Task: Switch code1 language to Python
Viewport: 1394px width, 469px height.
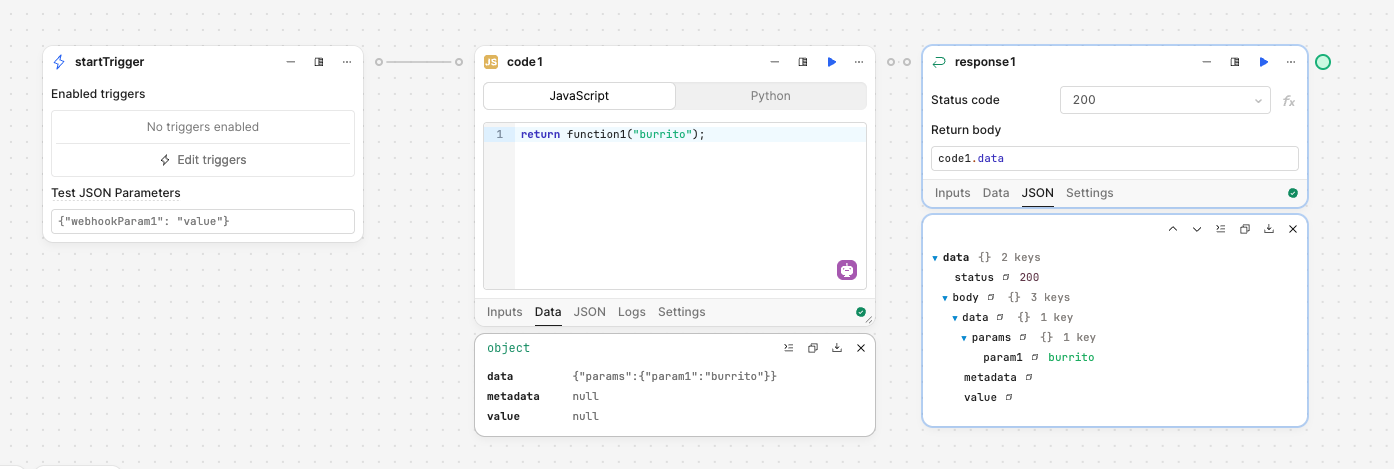Action: pyautogui.click(x=770, y=96)
